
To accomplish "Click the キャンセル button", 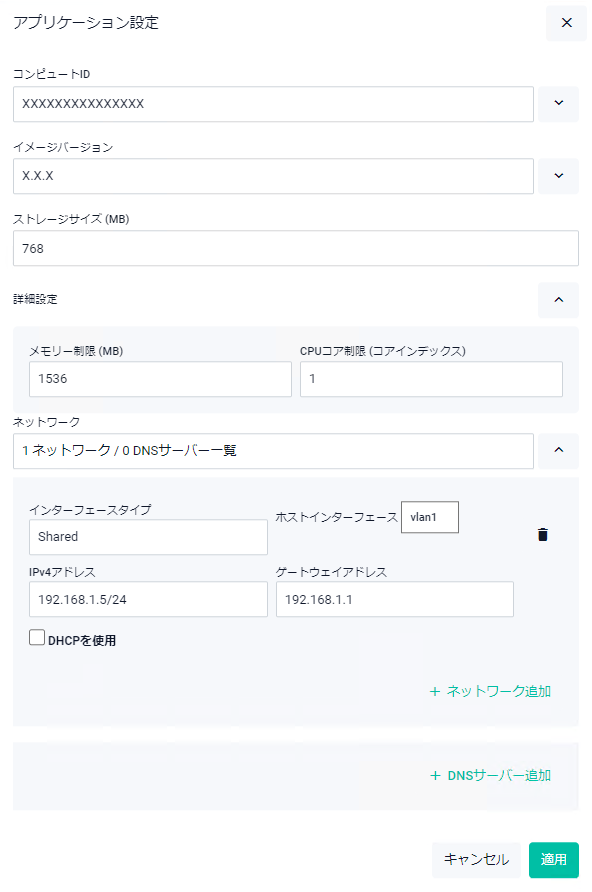I will coord(477,860).
